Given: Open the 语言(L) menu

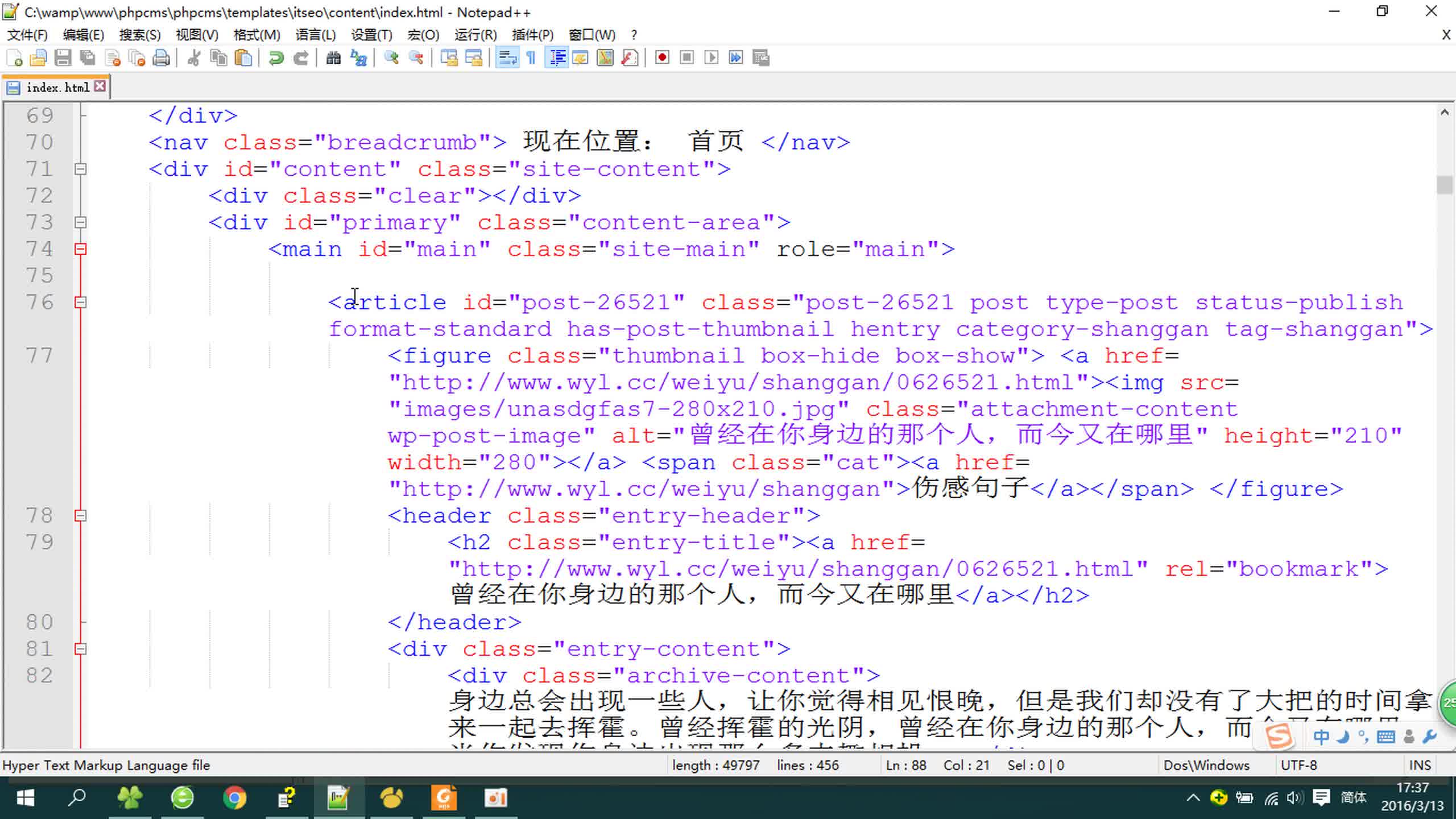Looking at the screenshot, I should click(x=315, y=35).
